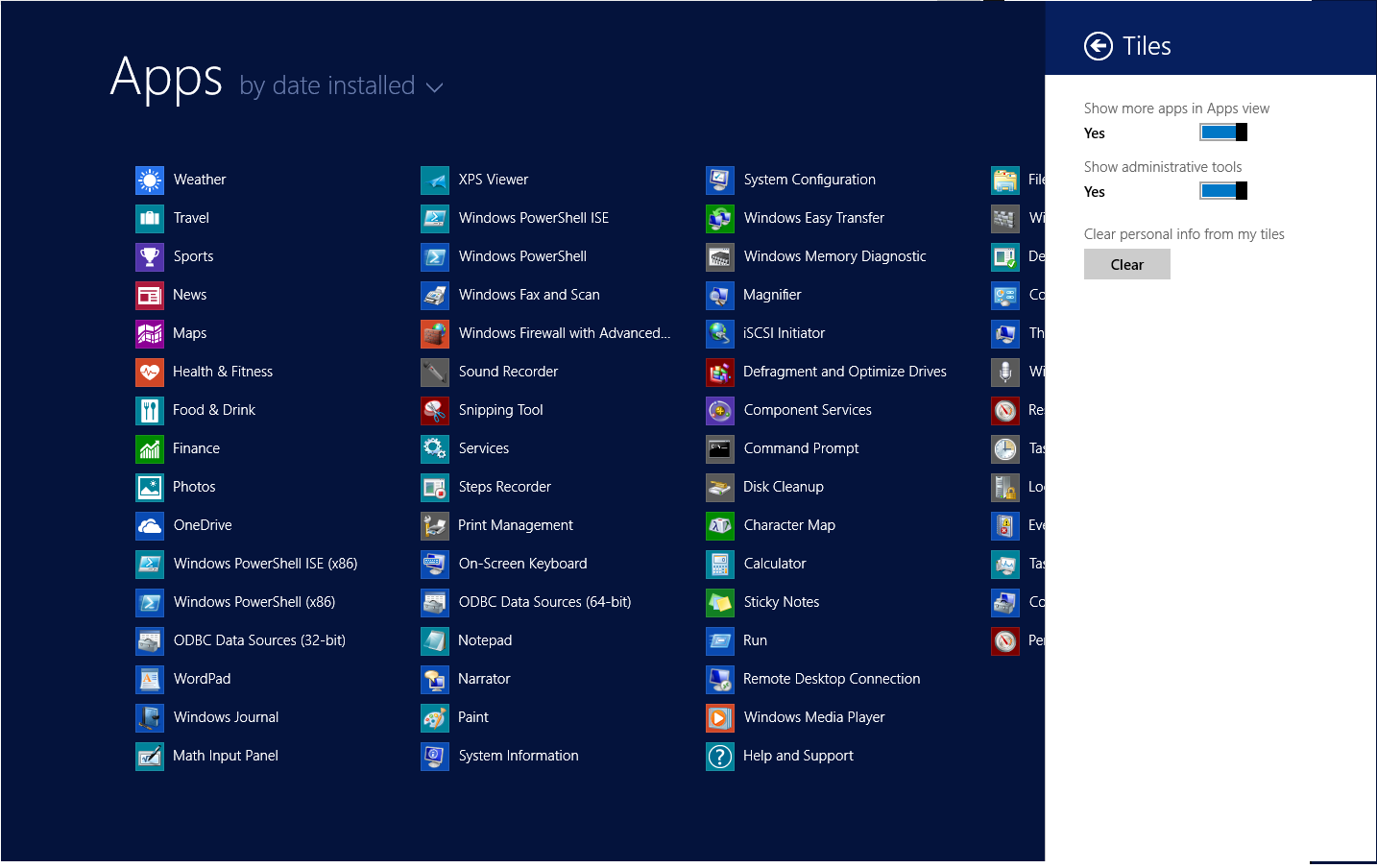Image resolution: width=1377 pixels, height=868 pixels.
Task: Open Windows Fax and Scan icon
Action: pos(435,295)
